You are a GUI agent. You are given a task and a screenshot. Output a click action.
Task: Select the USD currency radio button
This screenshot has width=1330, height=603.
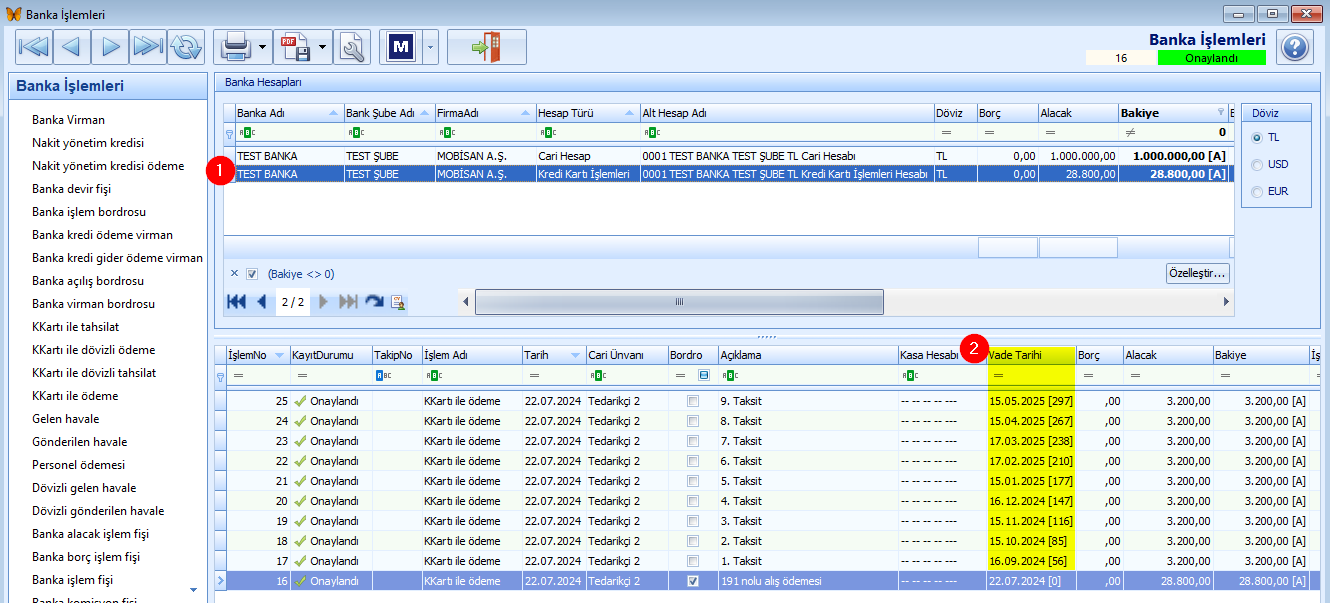1258,164
